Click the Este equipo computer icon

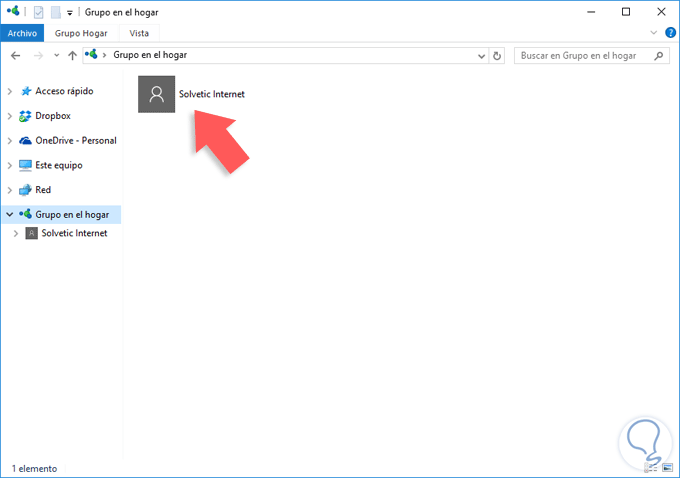click(25, 165)
